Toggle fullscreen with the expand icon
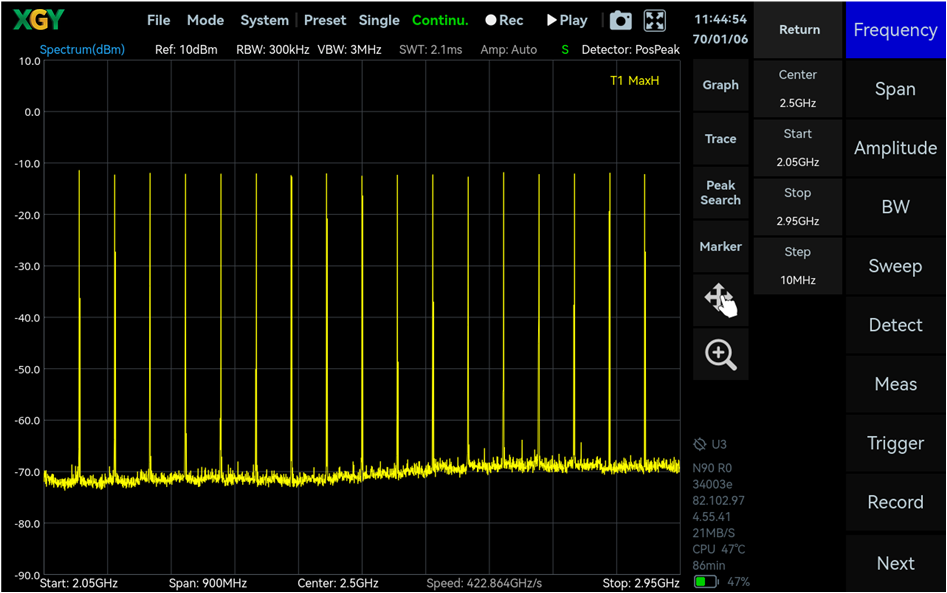Viewport: 947px width, 593px height. [x=655, y=21]
